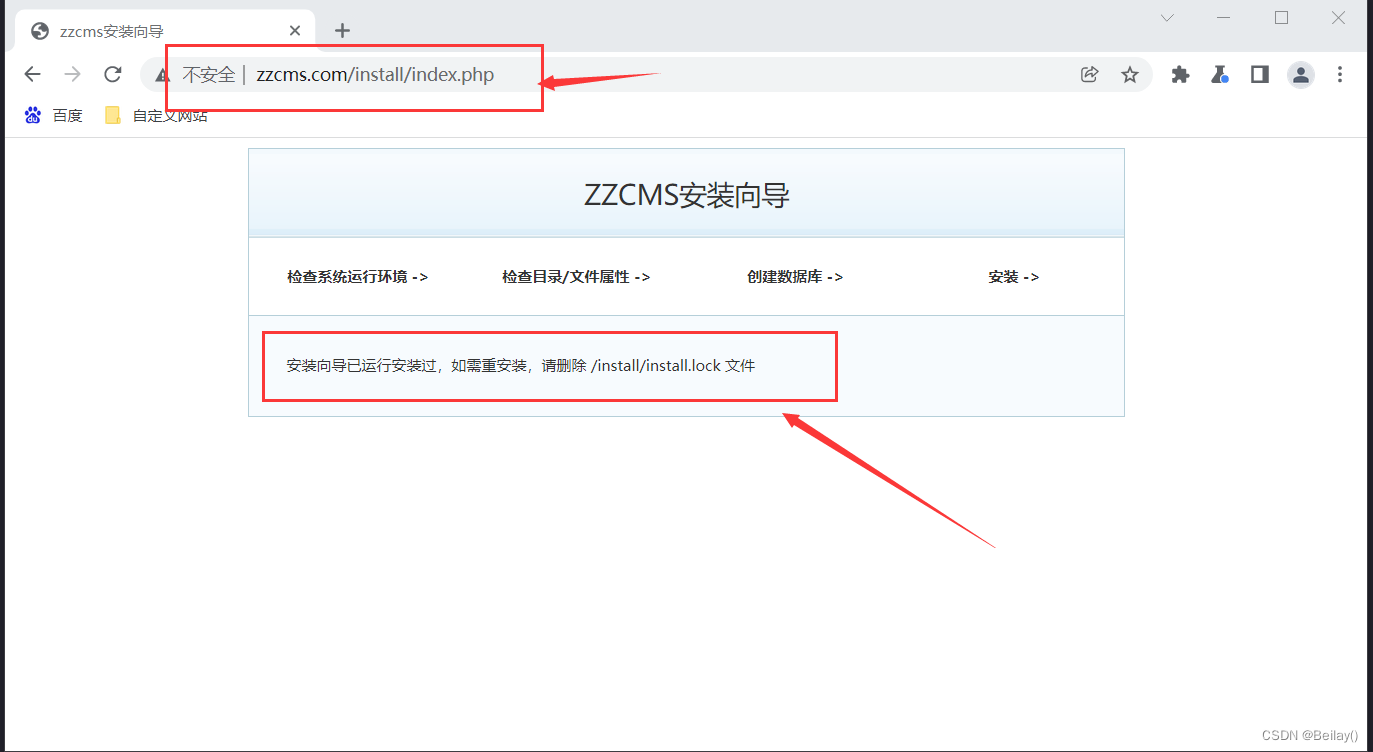Share this page via share icon
1373x752 pixels.
click(1090, 74)
